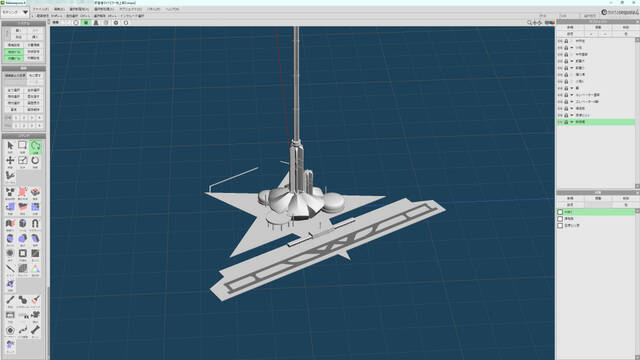Open the Primitive shapes tool
640x360 pixels.
click(x=10, y=192)
